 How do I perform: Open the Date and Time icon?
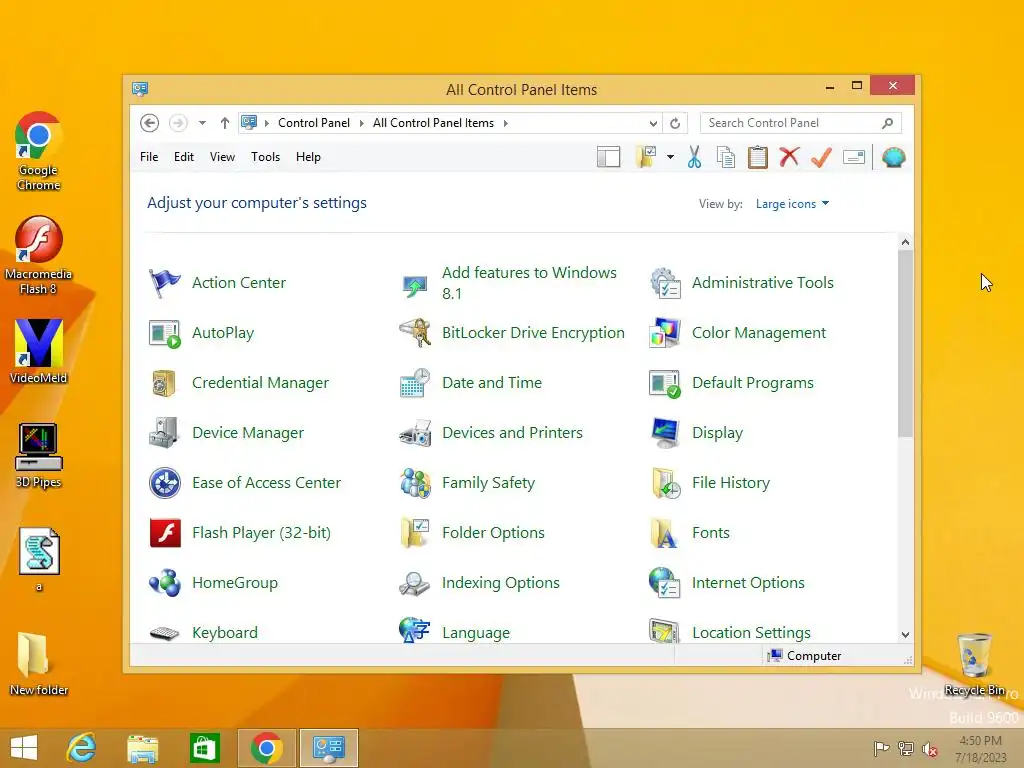[x=415, y=383]
